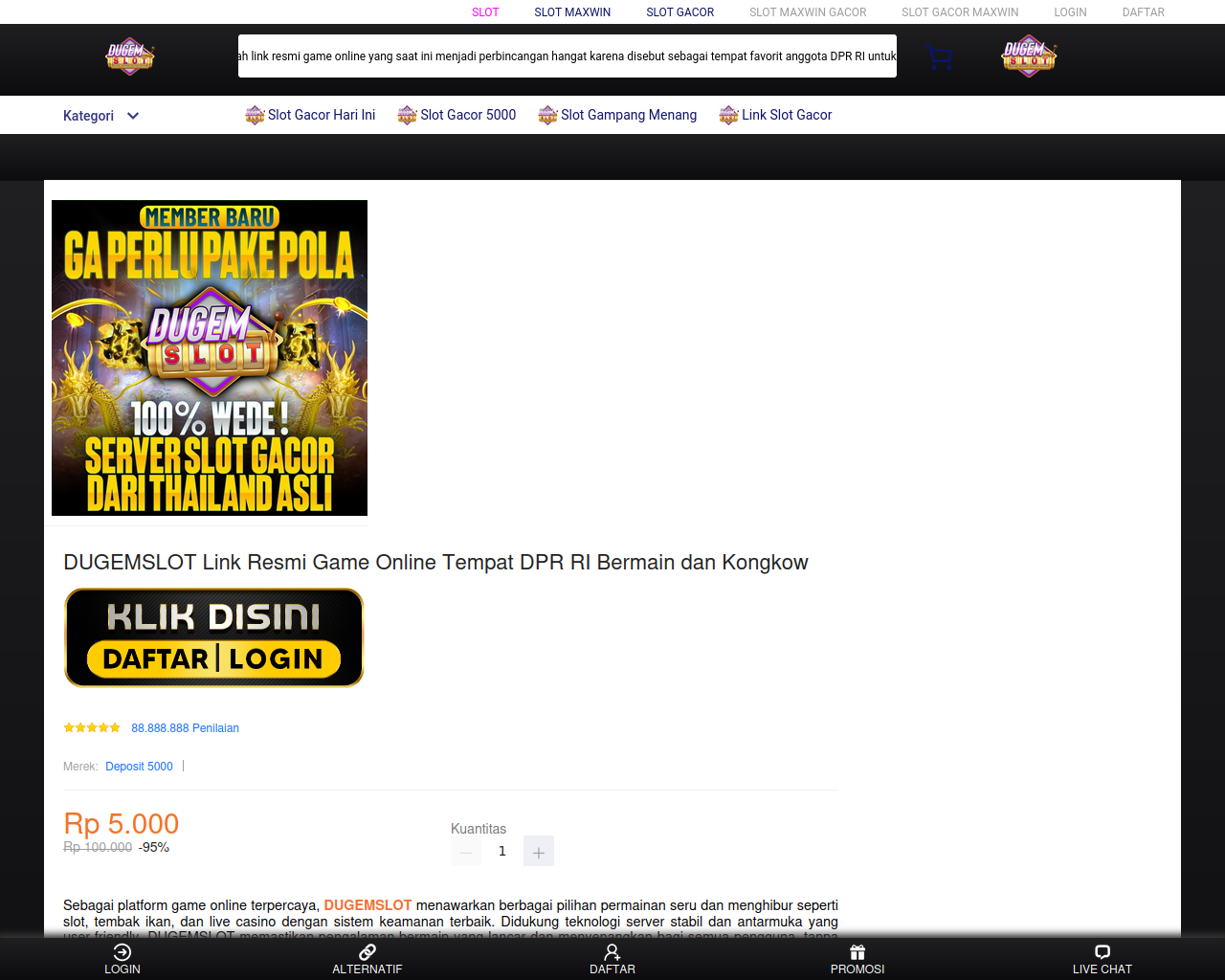Click the search text field
The image size is (1225, 980).
(568, 56)
